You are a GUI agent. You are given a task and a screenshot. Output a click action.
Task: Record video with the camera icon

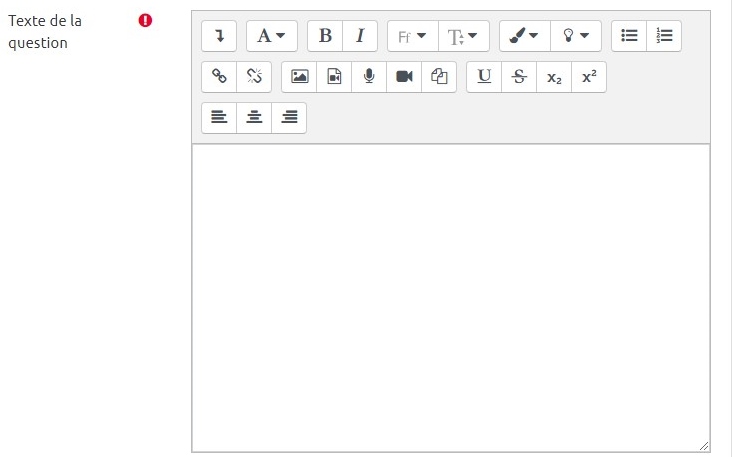click(404, 77)
